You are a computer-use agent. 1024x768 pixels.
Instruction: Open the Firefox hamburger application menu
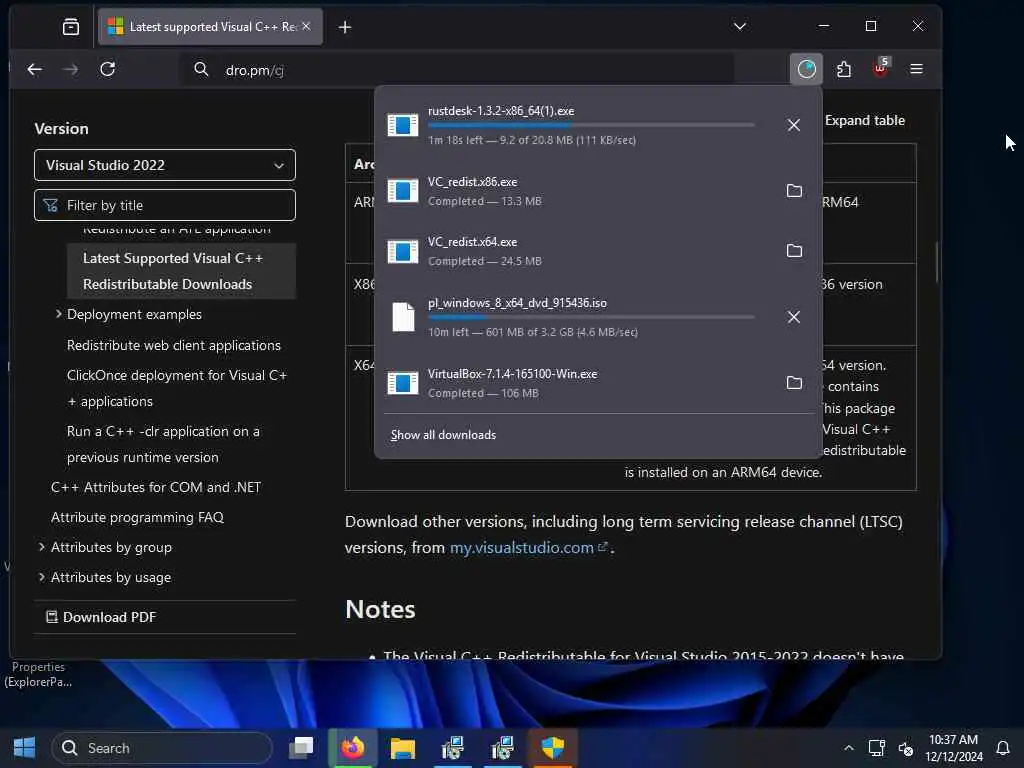(x=916, y=69)
